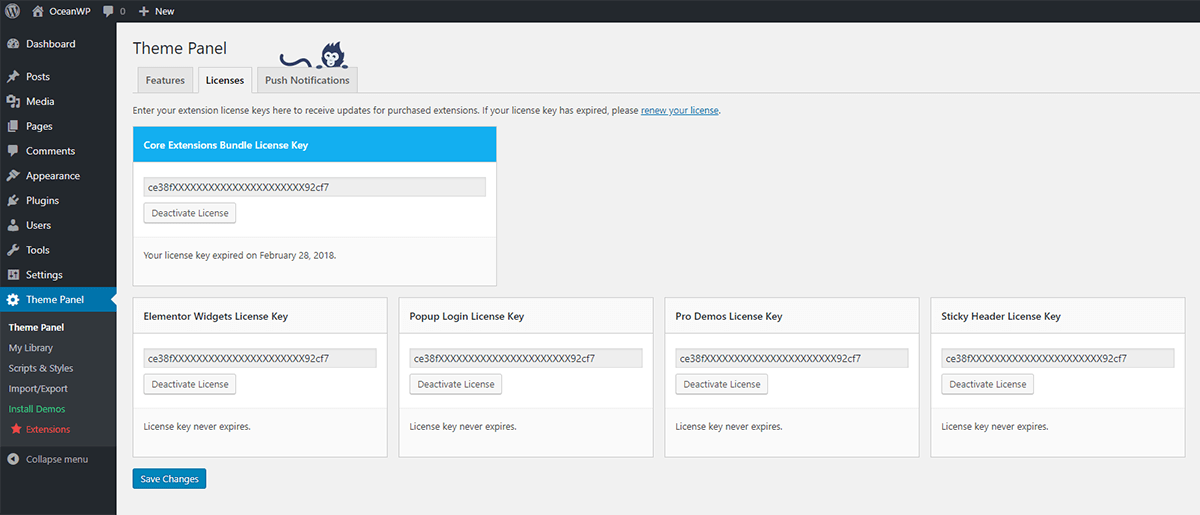Click the Theme Panel gear icon
The width and height of the screenshot is (1200, 515).
(x=13, y=300)
